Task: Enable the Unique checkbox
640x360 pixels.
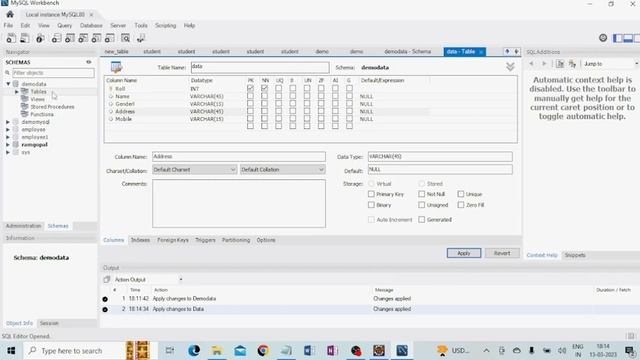Action: click(461, 194)
